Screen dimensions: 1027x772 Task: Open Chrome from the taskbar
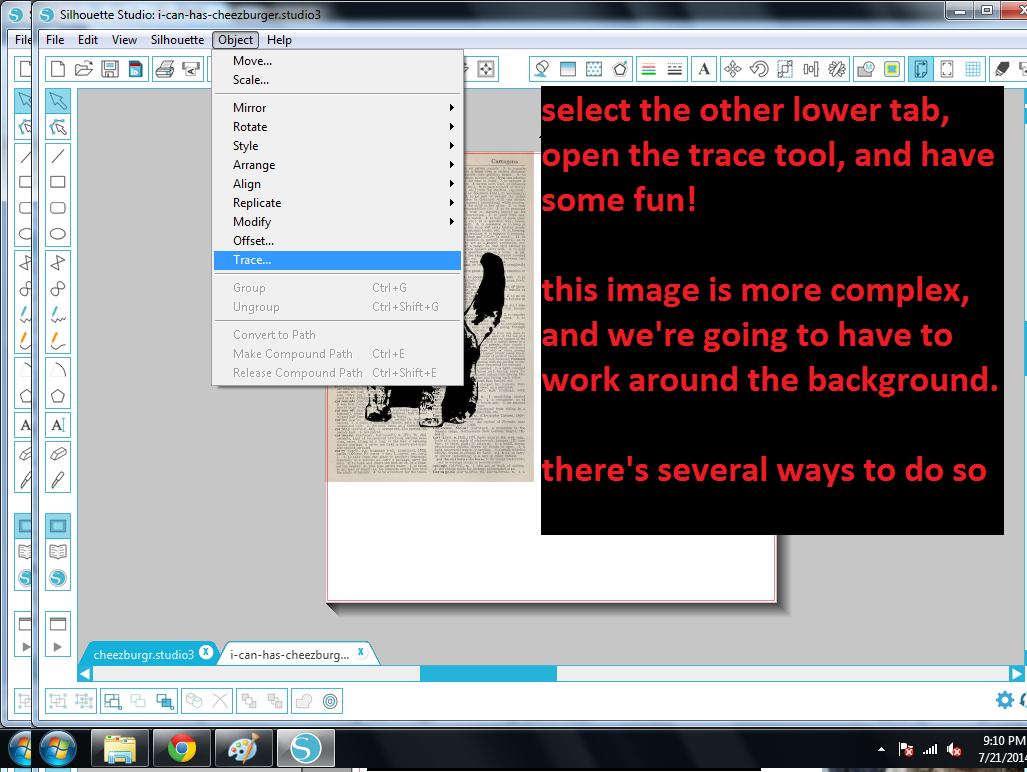coord(181,748)
